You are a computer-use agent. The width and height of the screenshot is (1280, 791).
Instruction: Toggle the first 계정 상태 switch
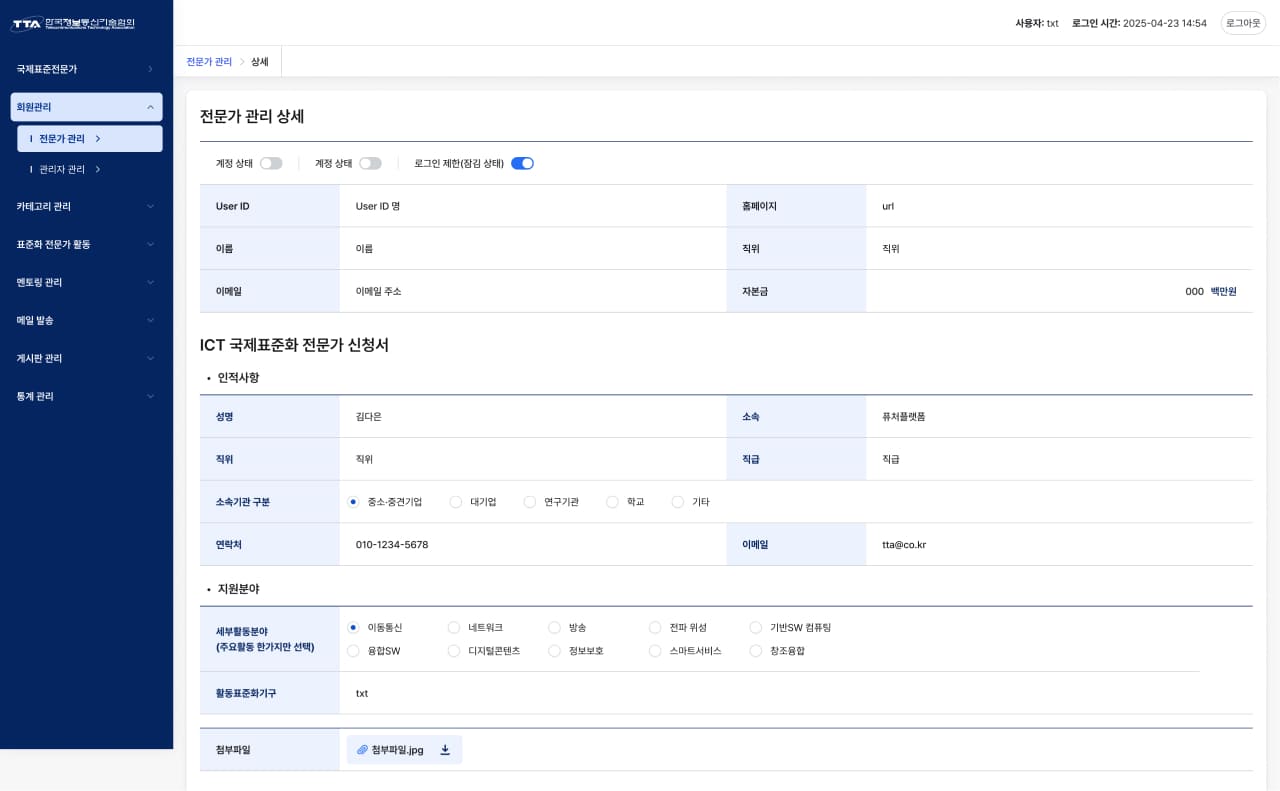pos(271,163)
